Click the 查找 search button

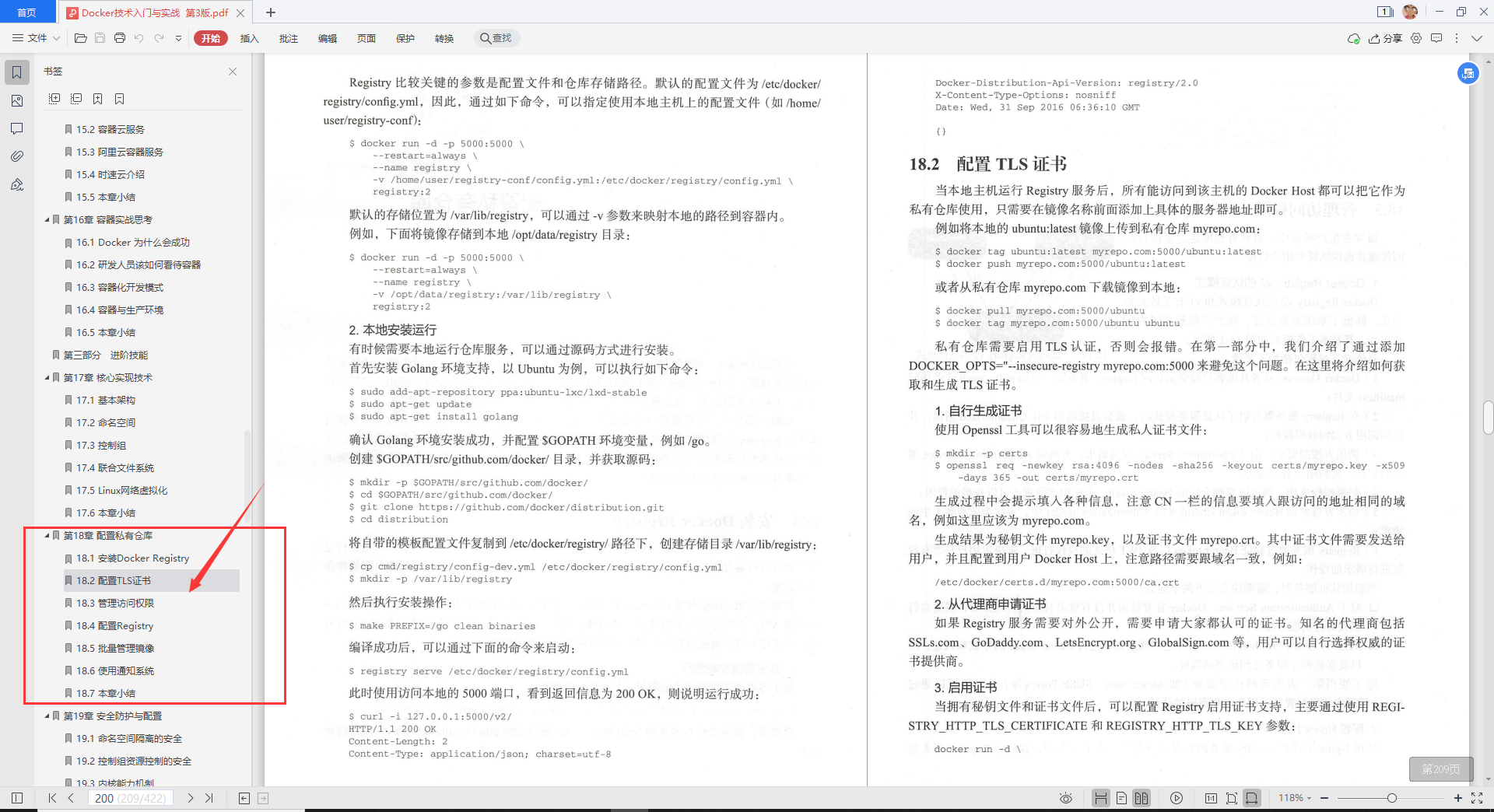point(496,38)
